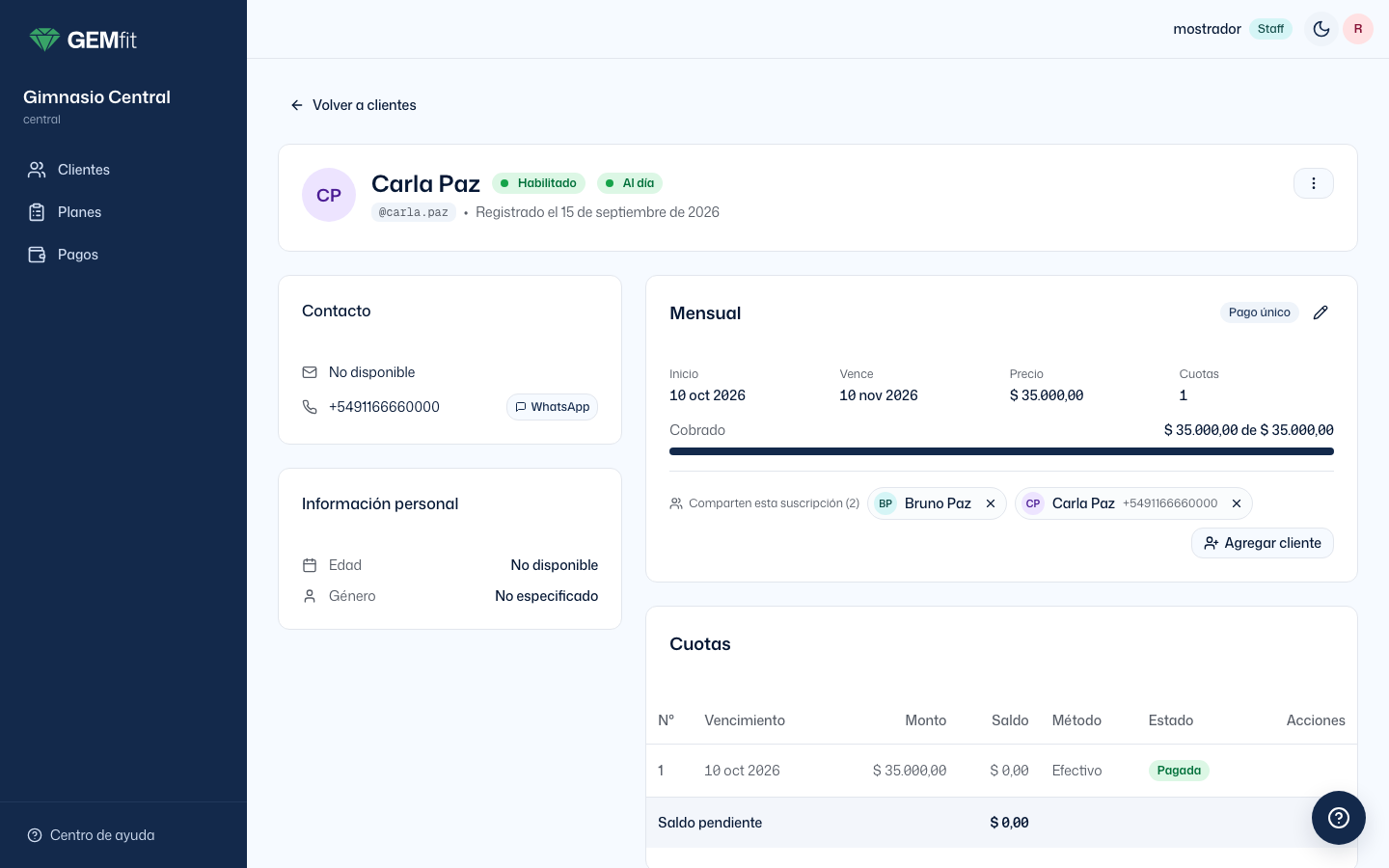Toggle dark mode with moon icon
The width and height of the screenshot is (1389, 868).
coord(1321,29)
